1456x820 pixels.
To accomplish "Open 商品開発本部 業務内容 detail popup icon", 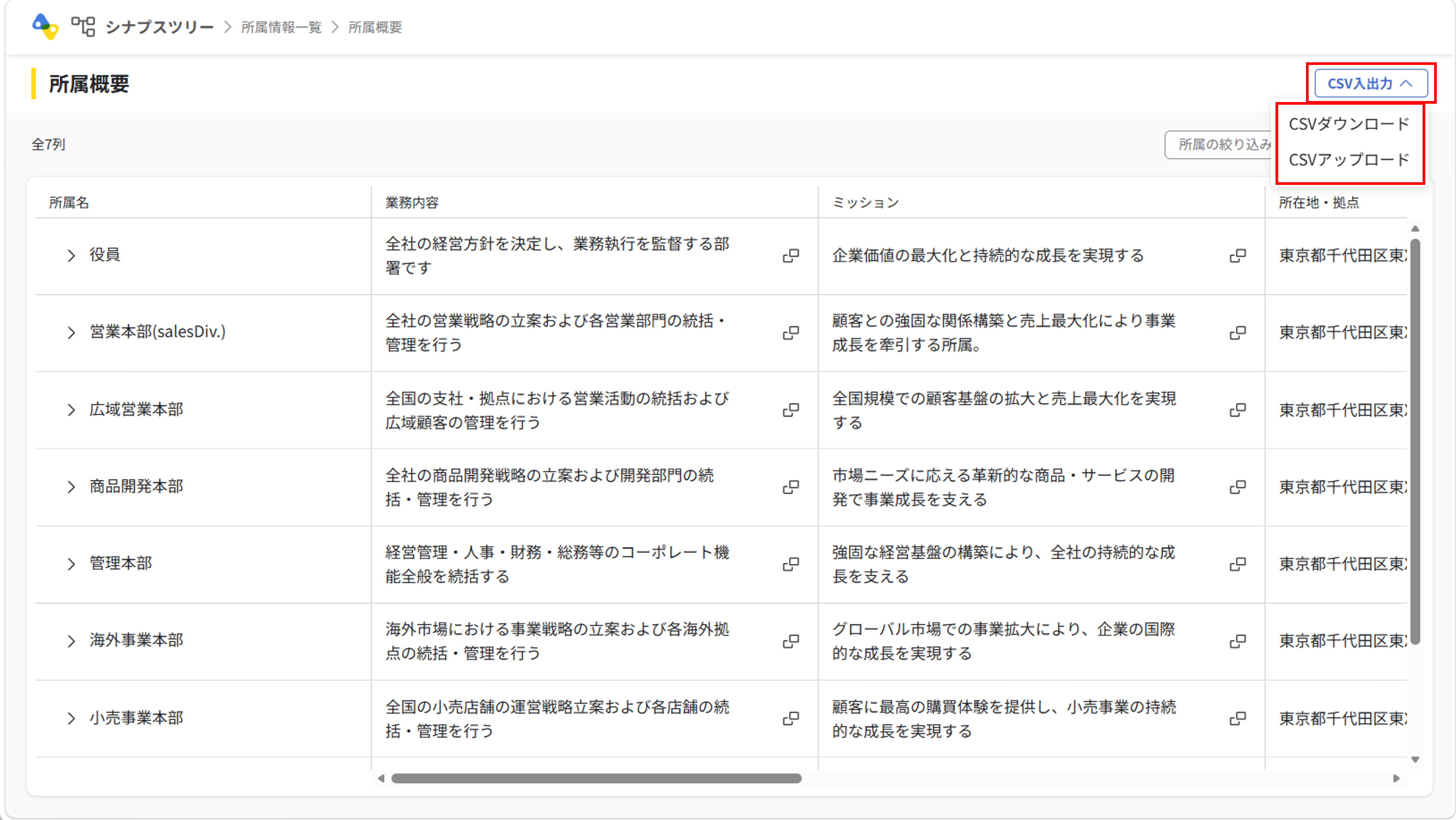I will 791,487.
